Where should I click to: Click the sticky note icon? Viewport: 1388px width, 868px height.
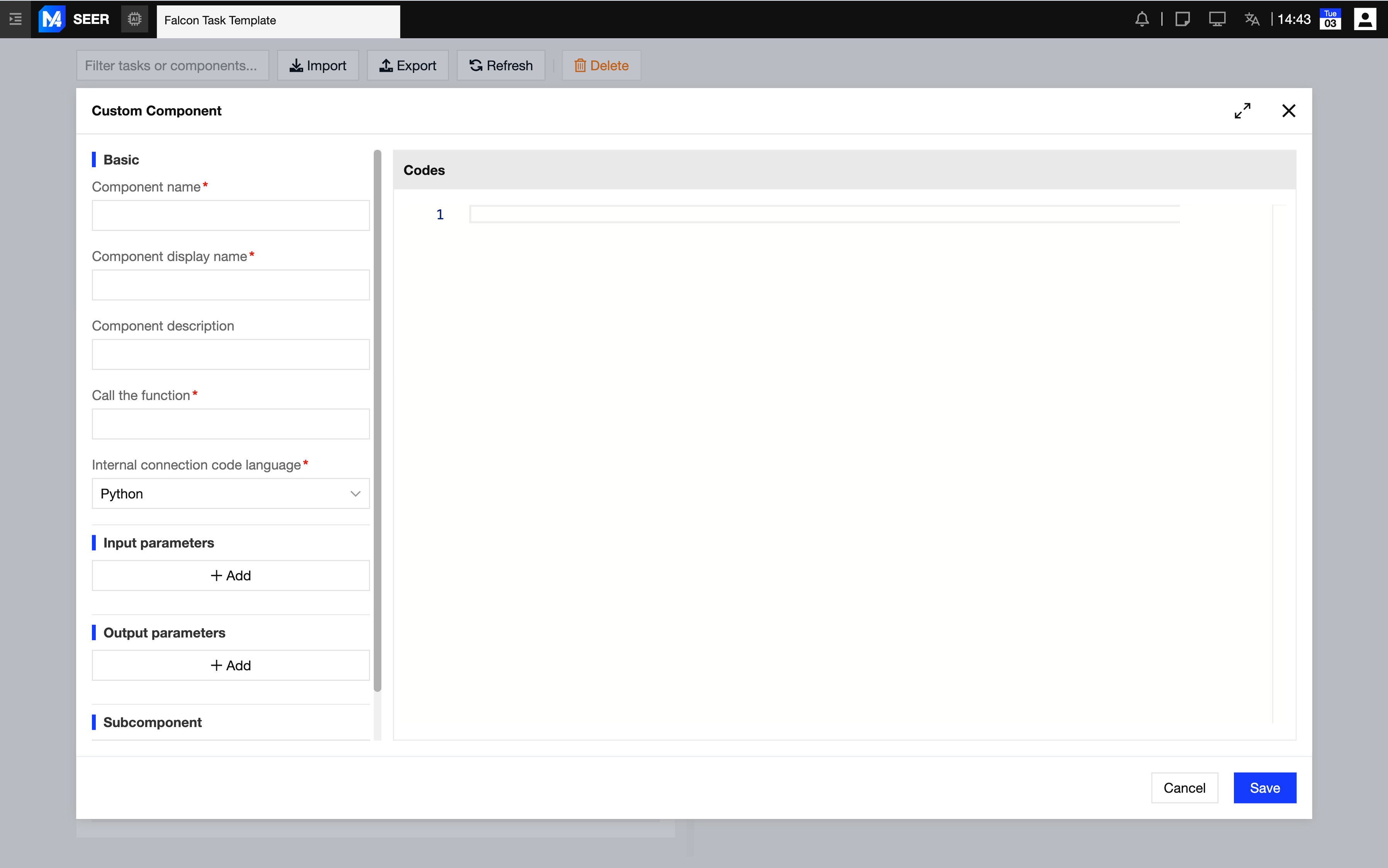pyautogui.click(x=1182, y=19)
